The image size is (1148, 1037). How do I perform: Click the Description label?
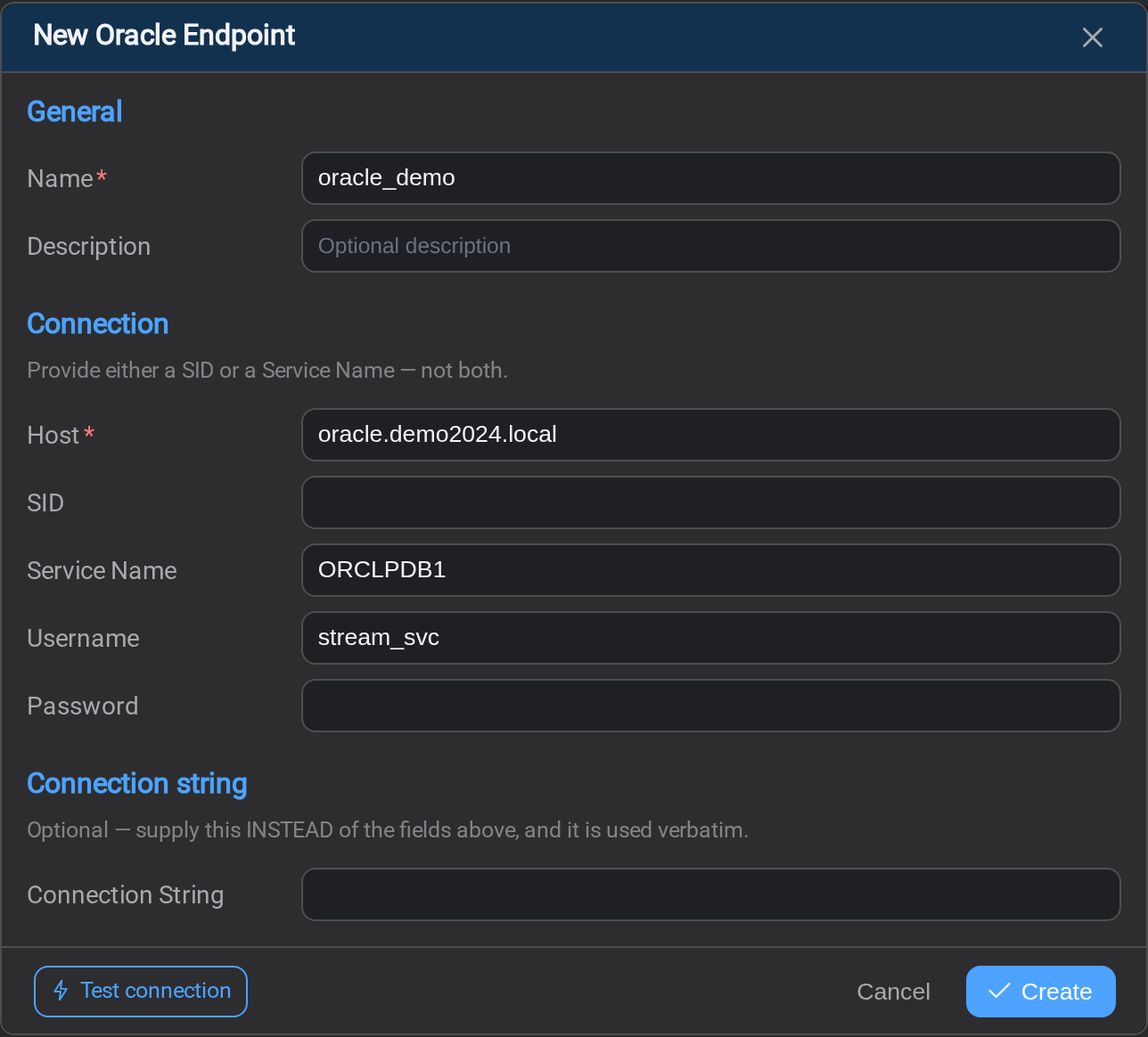click(88, 247)
